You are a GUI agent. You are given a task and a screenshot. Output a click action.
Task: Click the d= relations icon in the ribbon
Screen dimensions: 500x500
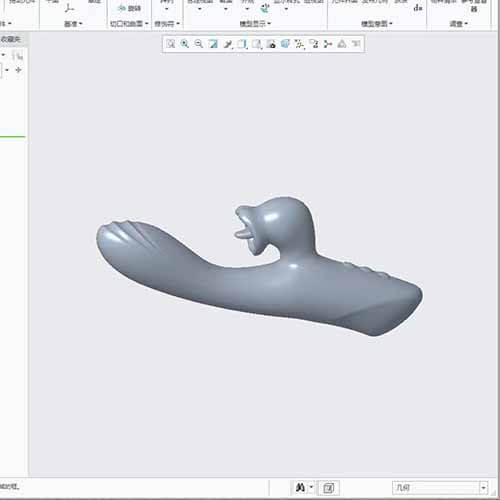418,8
